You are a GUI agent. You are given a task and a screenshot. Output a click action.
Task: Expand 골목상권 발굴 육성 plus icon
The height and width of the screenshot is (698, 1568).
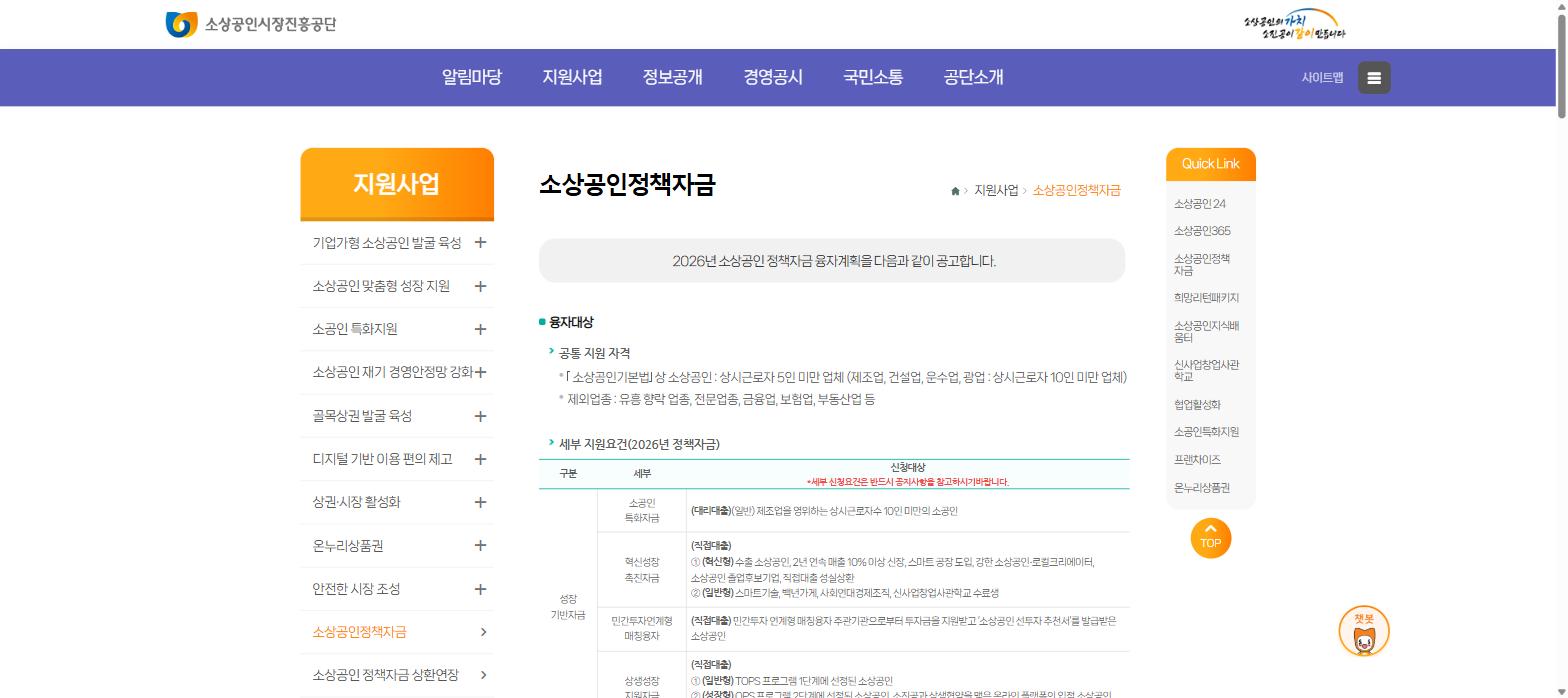coord(480,416)
